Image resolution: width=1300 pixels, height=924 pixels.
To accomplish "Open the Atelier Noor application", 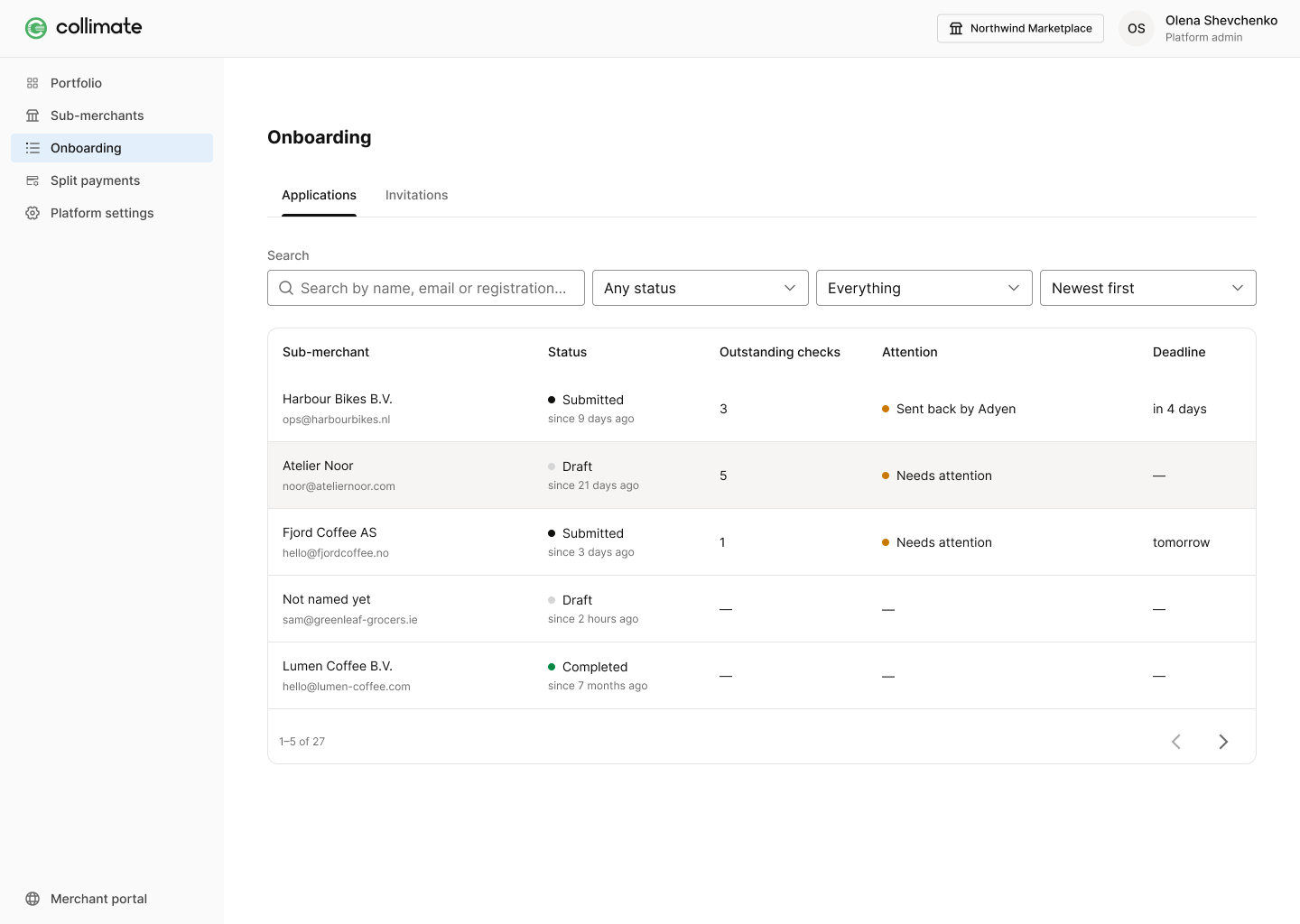I will pyautogui.click(x=762, y=476).
